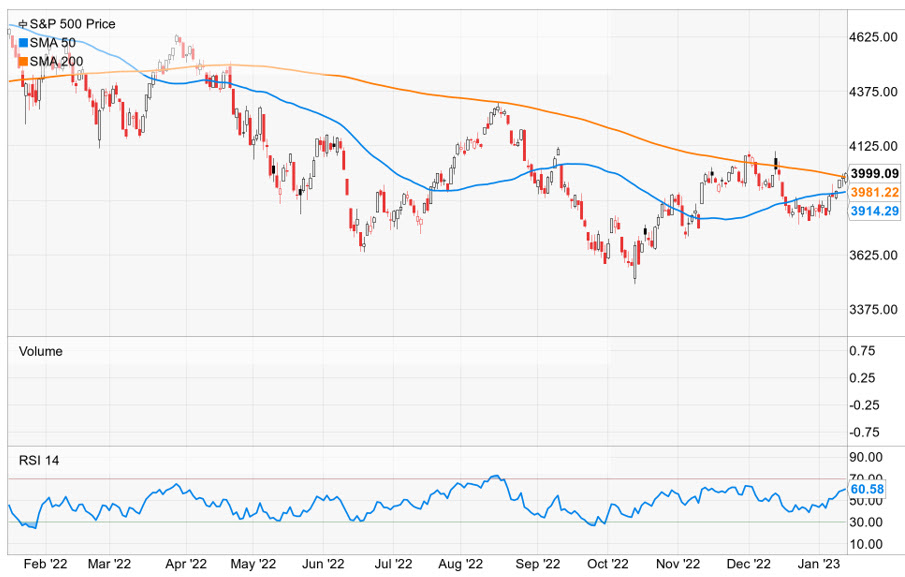Image resolution: width=905 pixels, height=577 pixels.
Task: Click the orange SMA 200 legend swatch
Action: (x=23, y=61)
